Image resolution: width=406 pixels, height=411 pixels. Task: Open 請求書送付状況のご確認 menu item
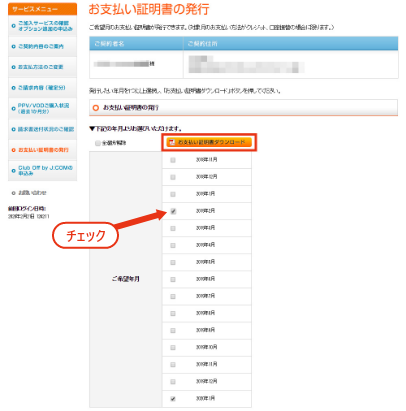point(42,129)
